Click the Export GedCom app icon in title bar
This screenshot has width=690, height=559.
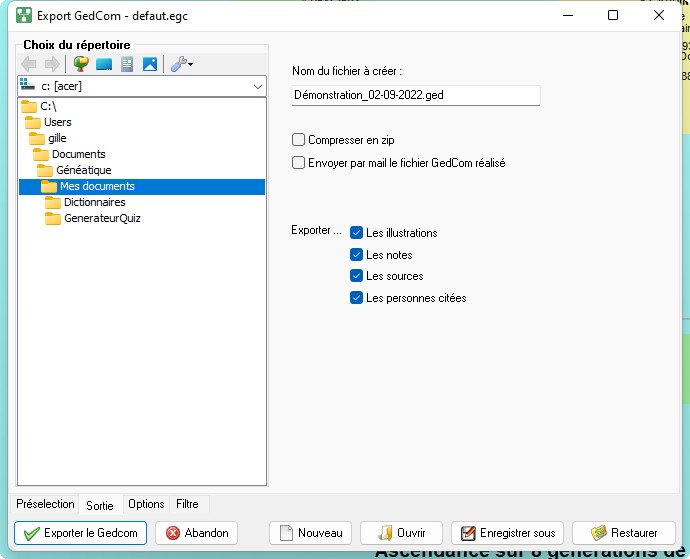(x=24, y=15)
